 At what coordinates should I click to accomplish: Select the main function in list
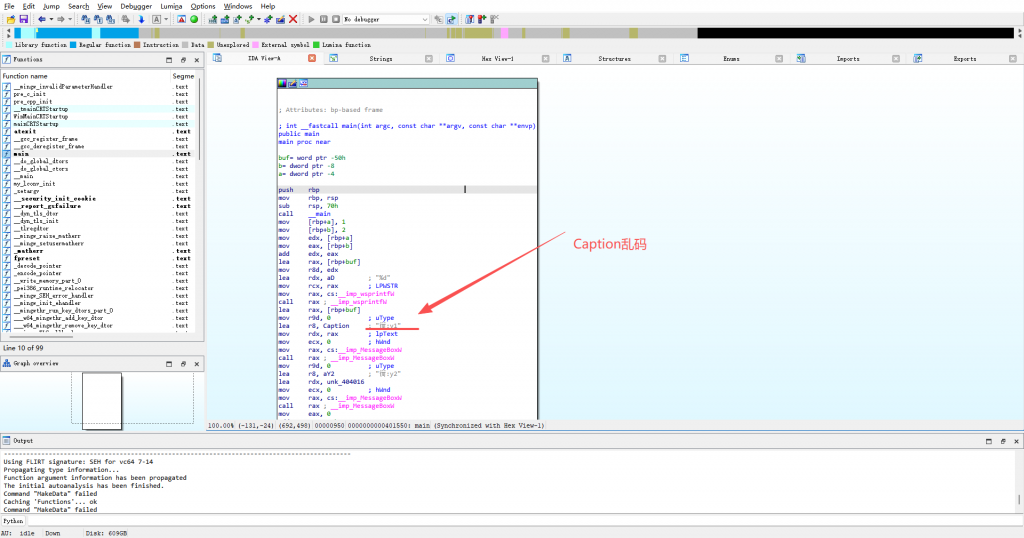22,154
